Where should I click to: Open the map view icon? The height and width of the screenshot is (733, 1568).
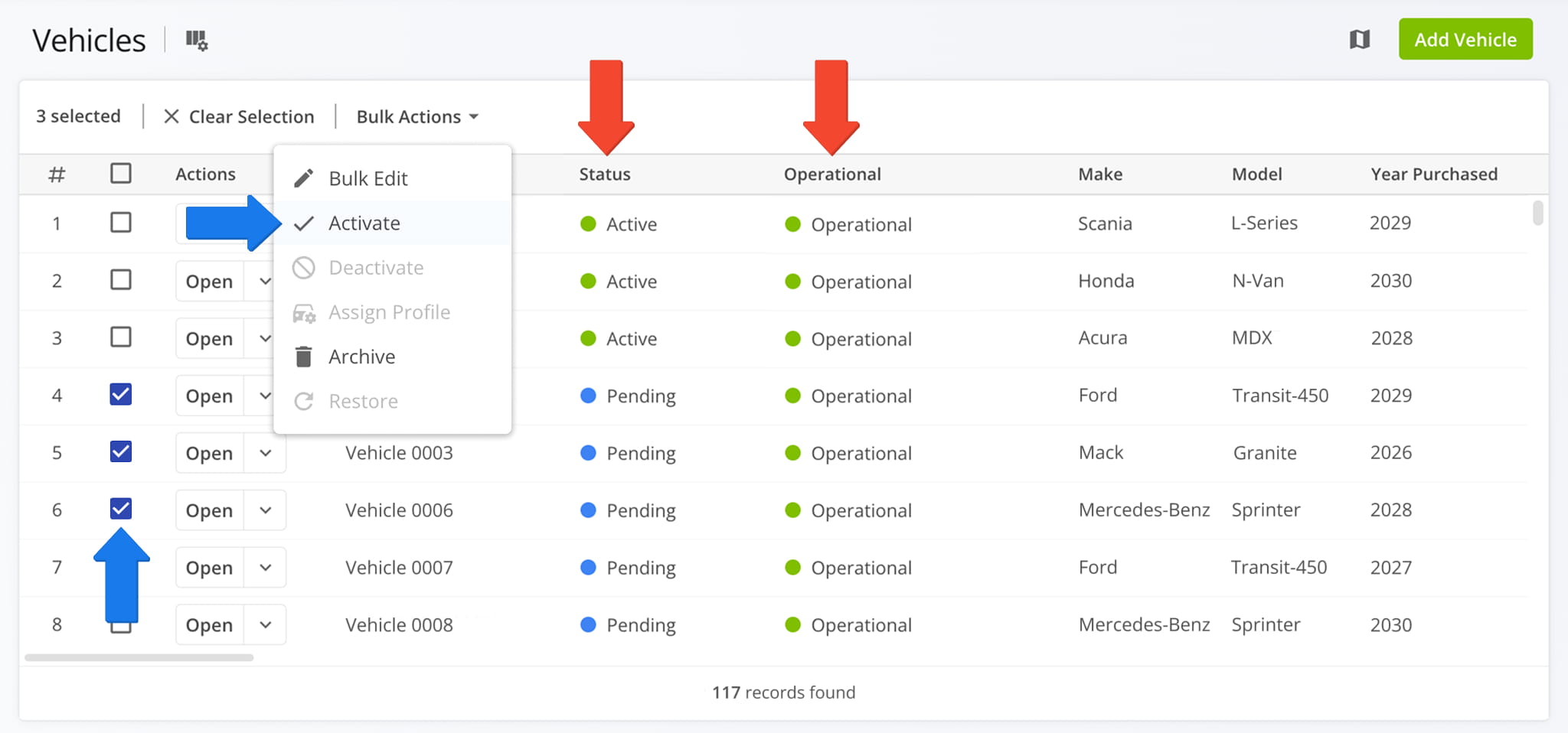1360,39
